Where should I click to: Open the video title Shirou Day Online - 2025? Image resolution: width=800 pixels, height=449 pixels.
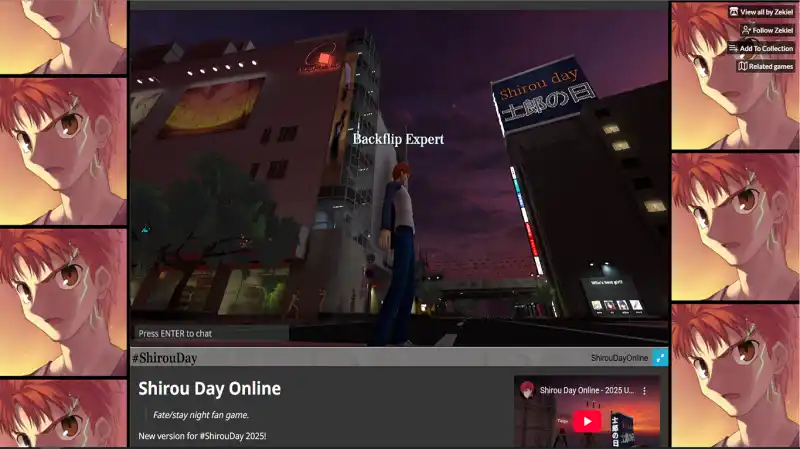[587, 390]
